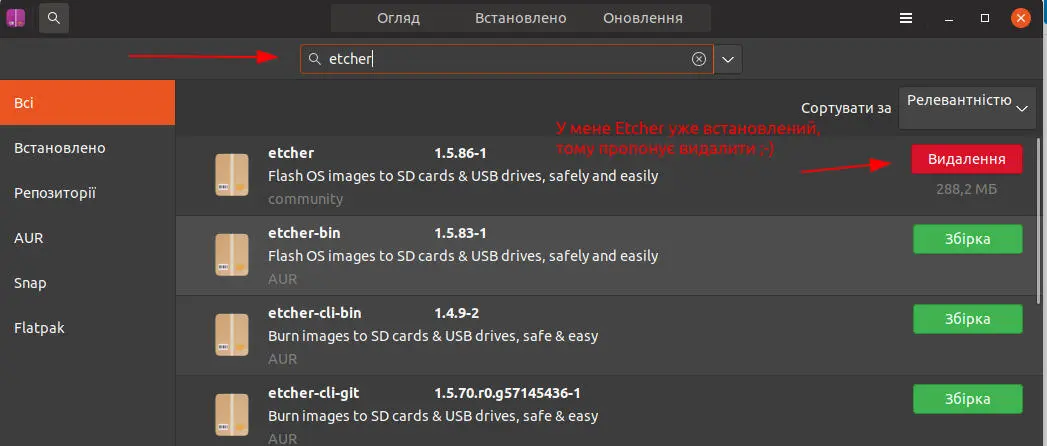Image resolution: width=1047 pixels, height=446 pixels.
Task: Click Збірка button for etcher-cli-bin
Action: (x=968, y=319)
